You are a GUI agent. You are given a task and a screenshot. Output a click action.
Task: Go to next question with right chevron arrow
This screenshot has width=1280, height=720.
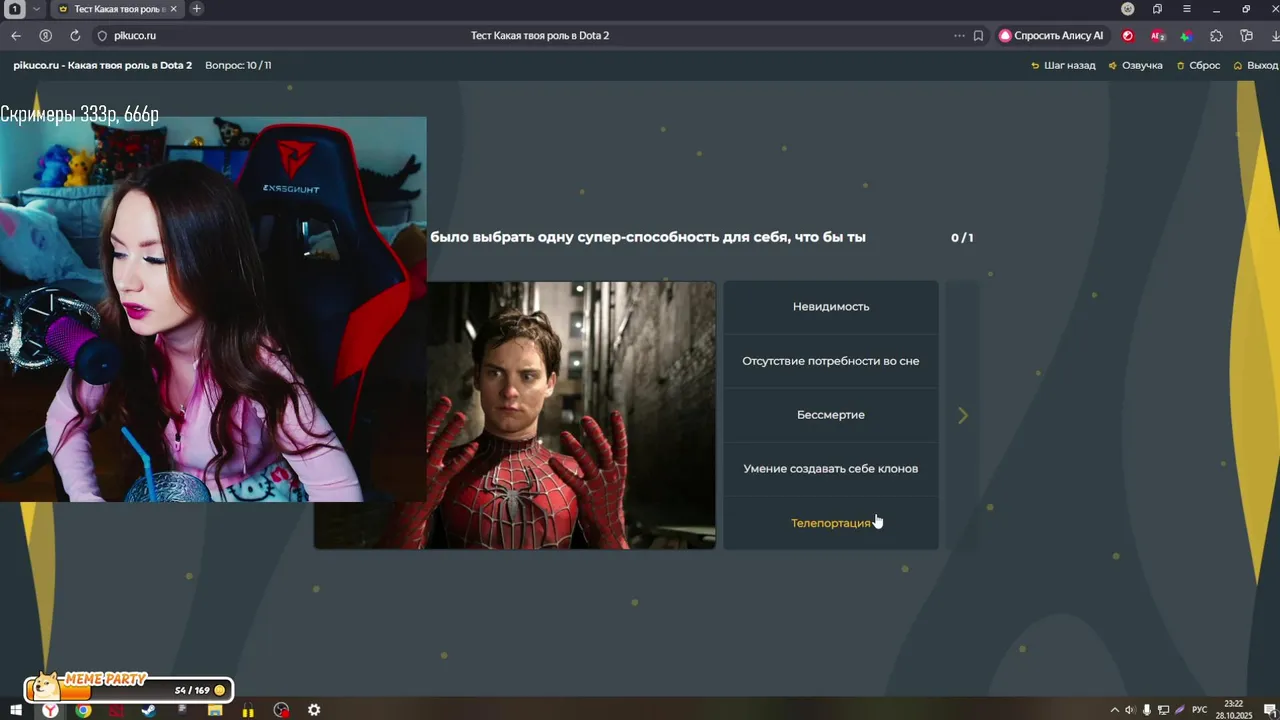[x=963, y=415]
